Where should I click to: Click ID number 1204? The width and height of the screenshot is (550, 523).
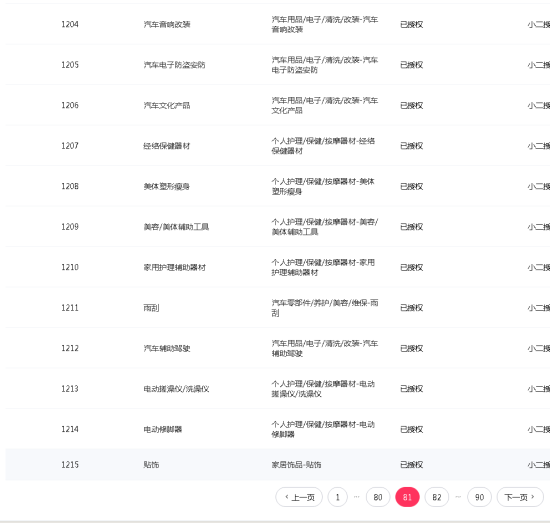pos(70,24)
